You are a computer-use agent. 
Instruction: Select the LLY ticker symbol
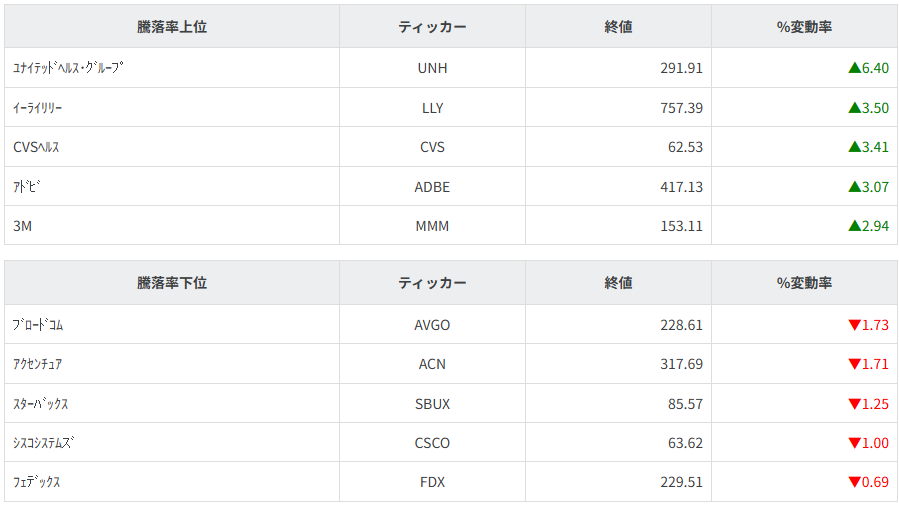[432, 108]
